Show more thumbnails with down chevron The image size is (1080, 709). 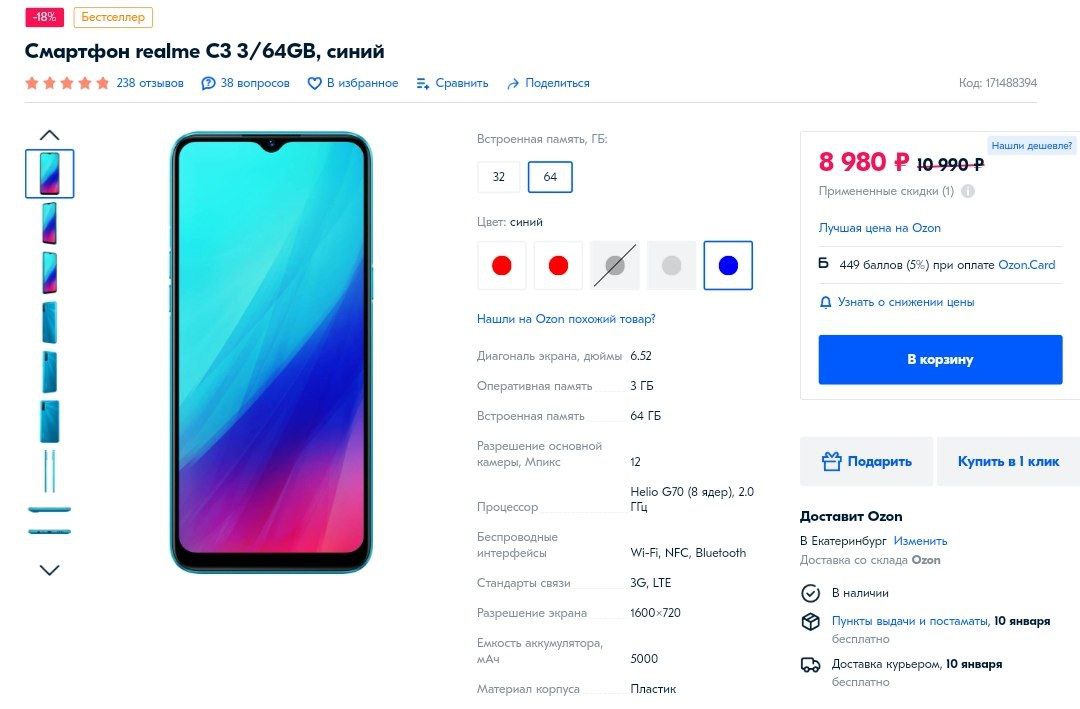[x=50, y=570]
